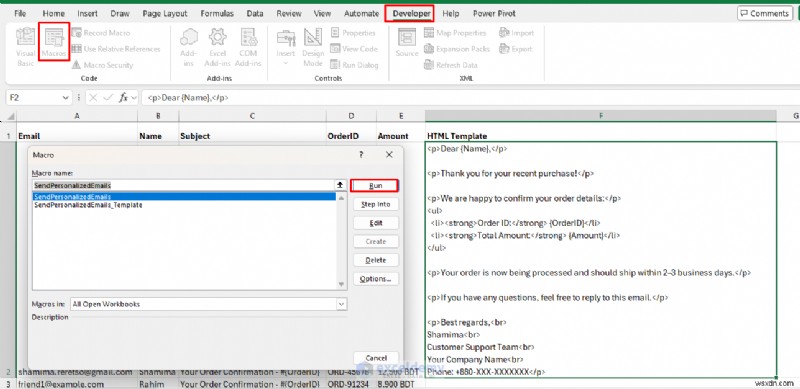Open Macro Security settings
Screen dimensions: 800x389
click(x=103, y=65)
